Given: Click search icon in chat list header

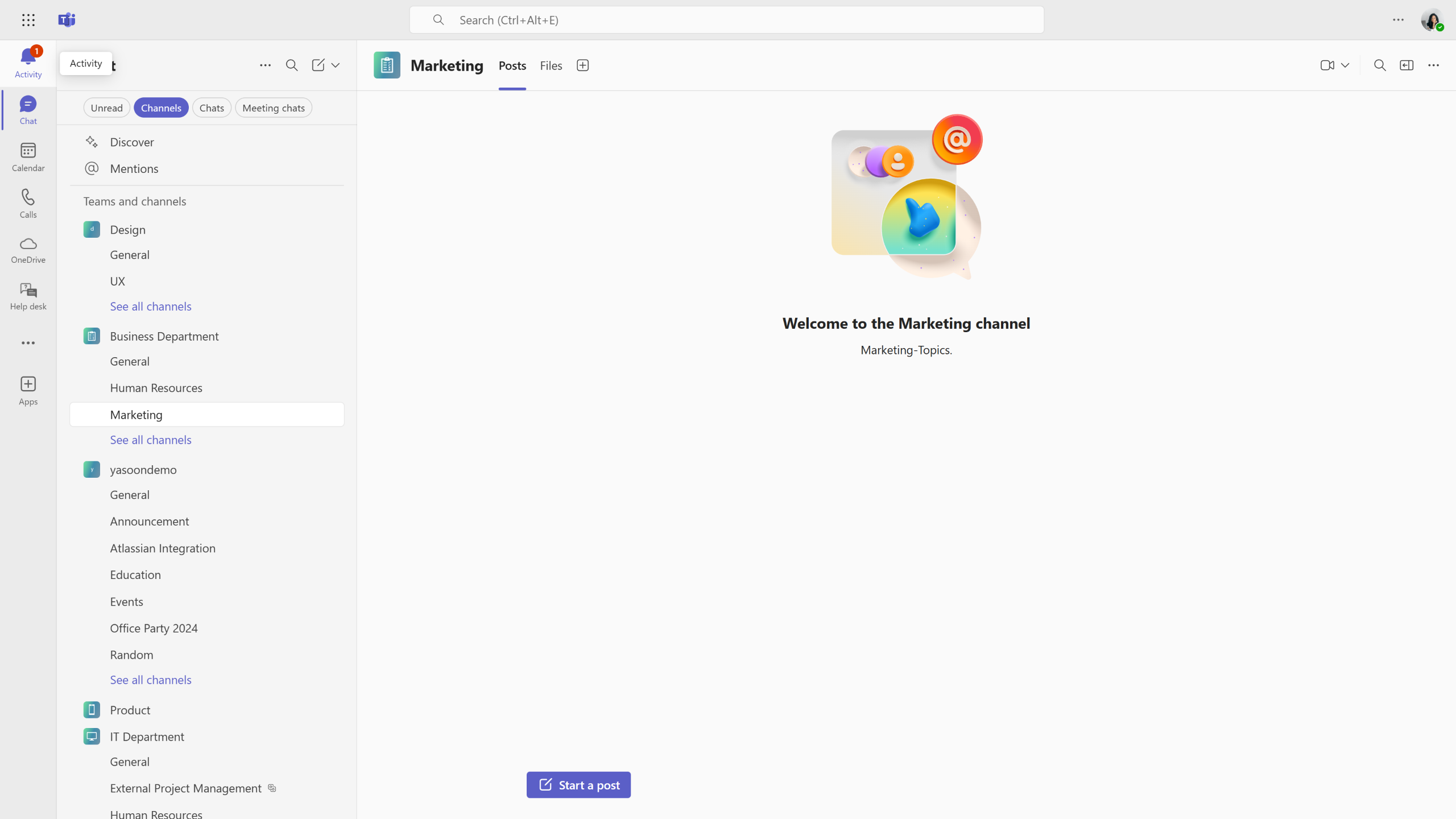Looking at the screenshot, I should click(x=292, y=65).
